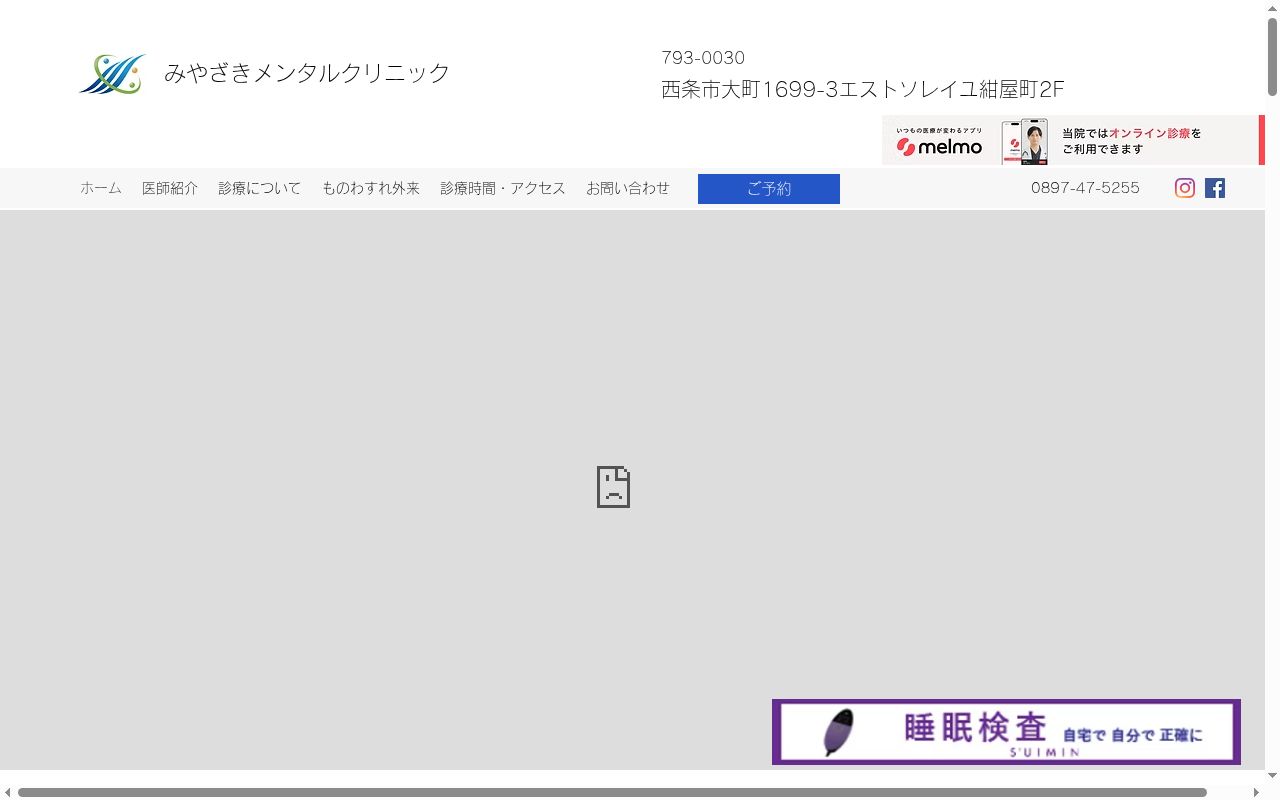Go to ホーム menu item
The width and height of the screenshot is (1280, 800).
point(101,188)
